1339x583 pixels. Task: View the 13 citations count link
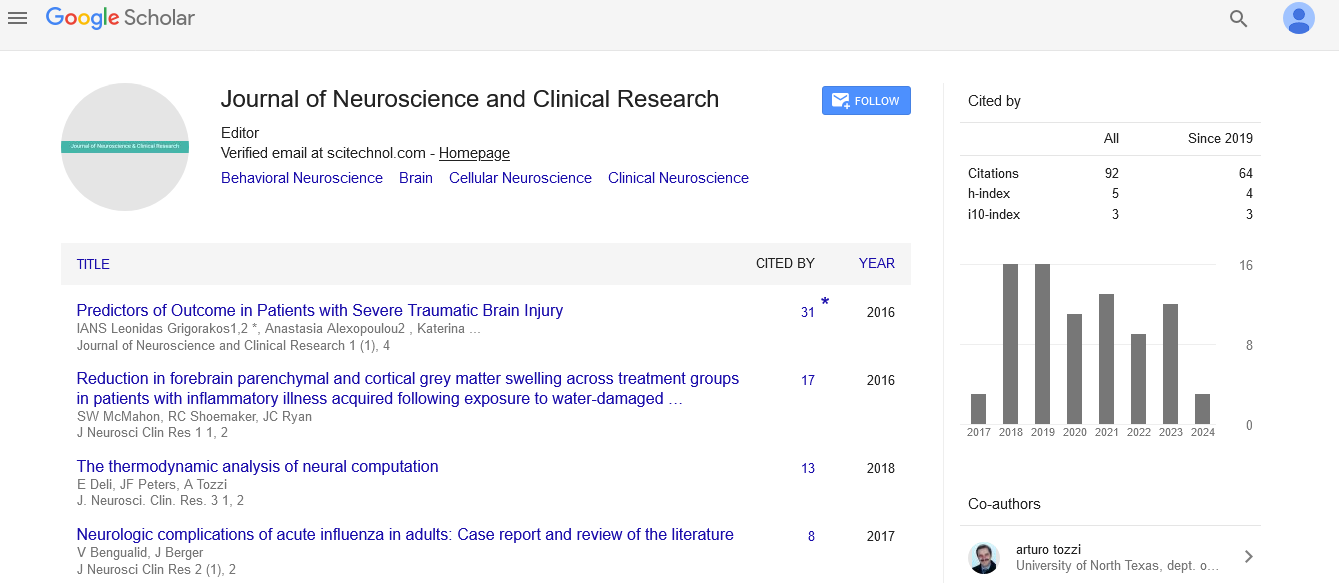point(808,469)
